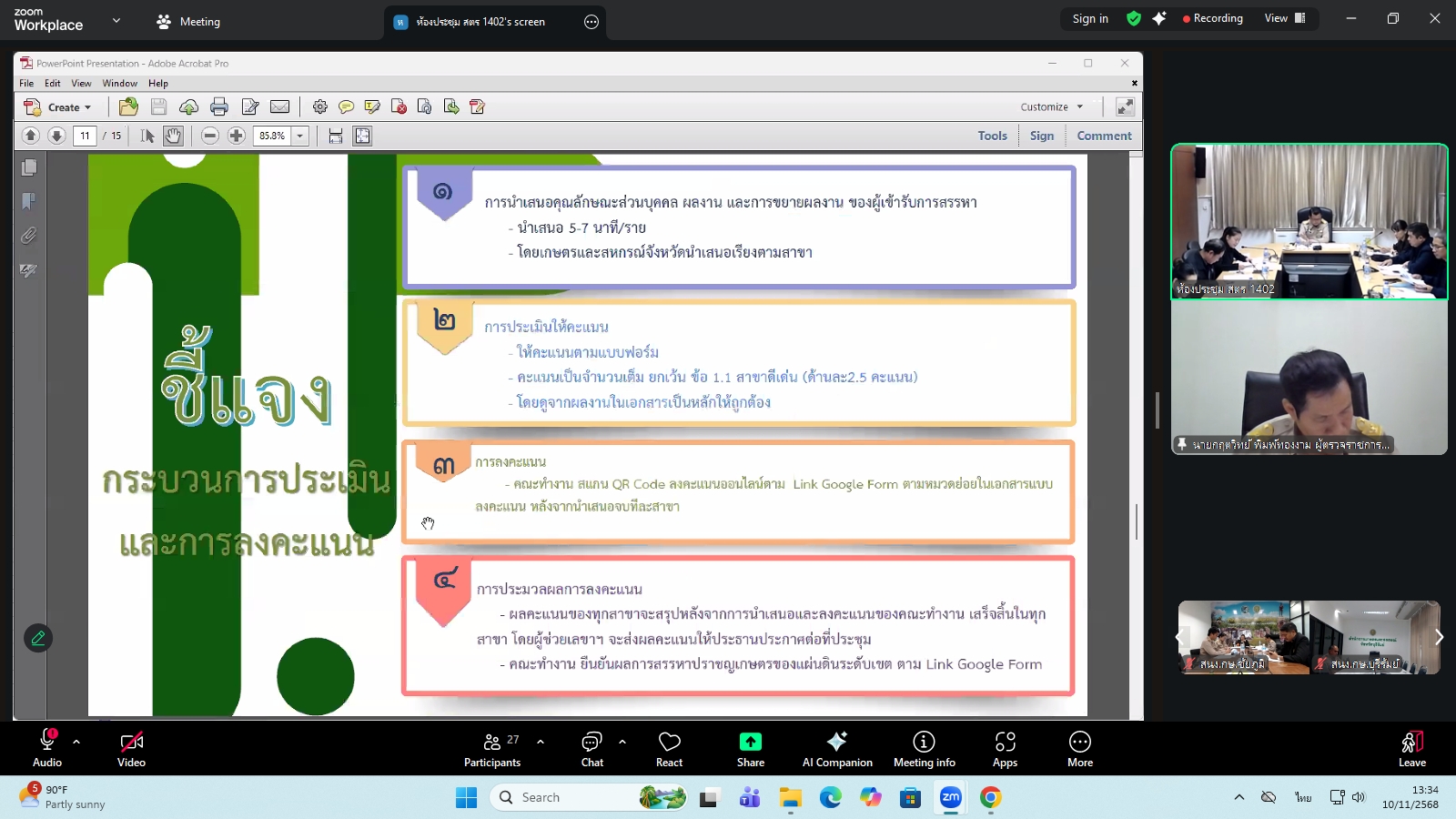1456x819 pixels.
Task: Click the Add Sticky Note comment icon
Action: [347, 106]
